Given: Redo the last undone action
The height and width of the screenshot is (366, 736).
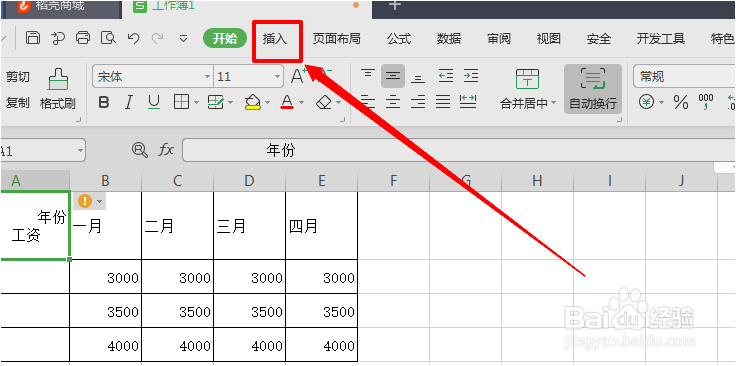Looking at the screenshot, I should [158, 38].
